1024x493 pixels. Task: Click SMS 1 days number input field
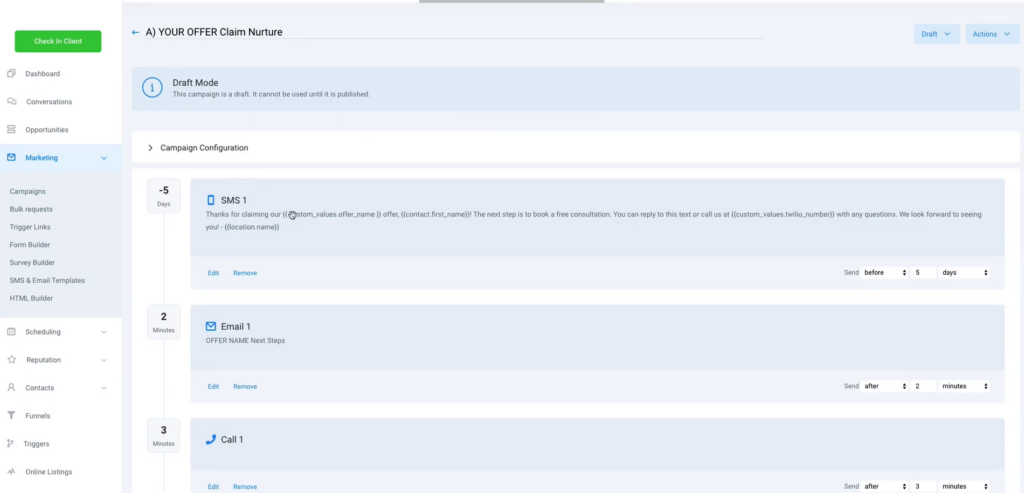coord(922,273)
